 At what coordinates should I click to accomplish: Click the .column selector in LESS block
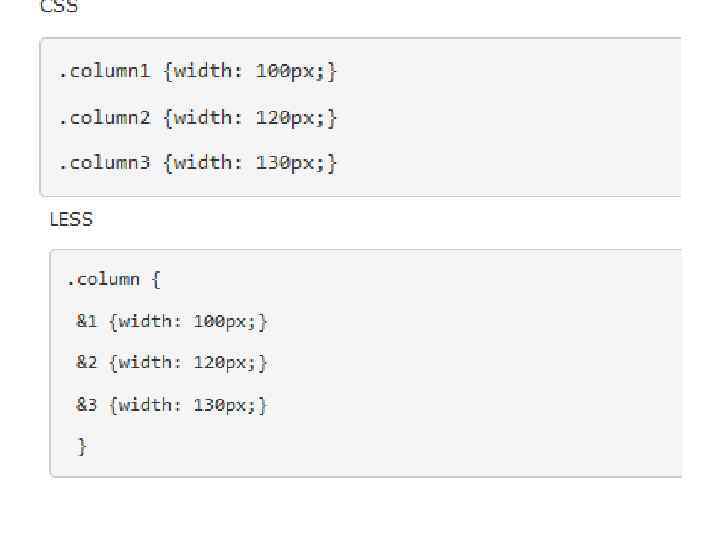click(x=103, y=280)
